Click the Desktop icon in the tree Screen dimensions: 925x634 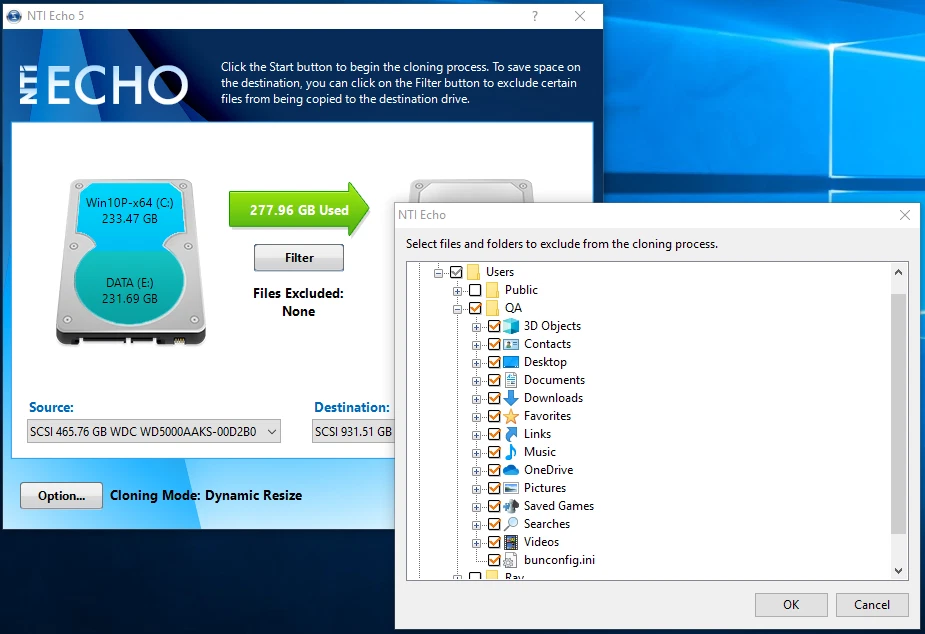pos(510,362)
